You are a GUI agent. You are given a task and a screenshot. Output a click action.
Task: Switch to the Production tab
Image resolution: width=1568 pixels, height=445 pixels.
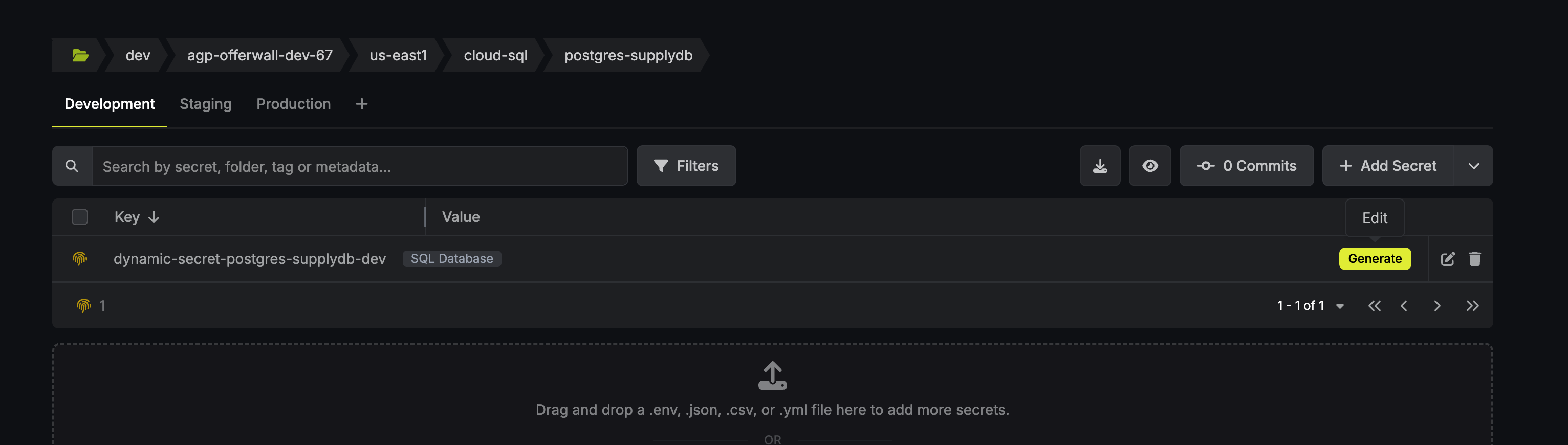(293, 104)
